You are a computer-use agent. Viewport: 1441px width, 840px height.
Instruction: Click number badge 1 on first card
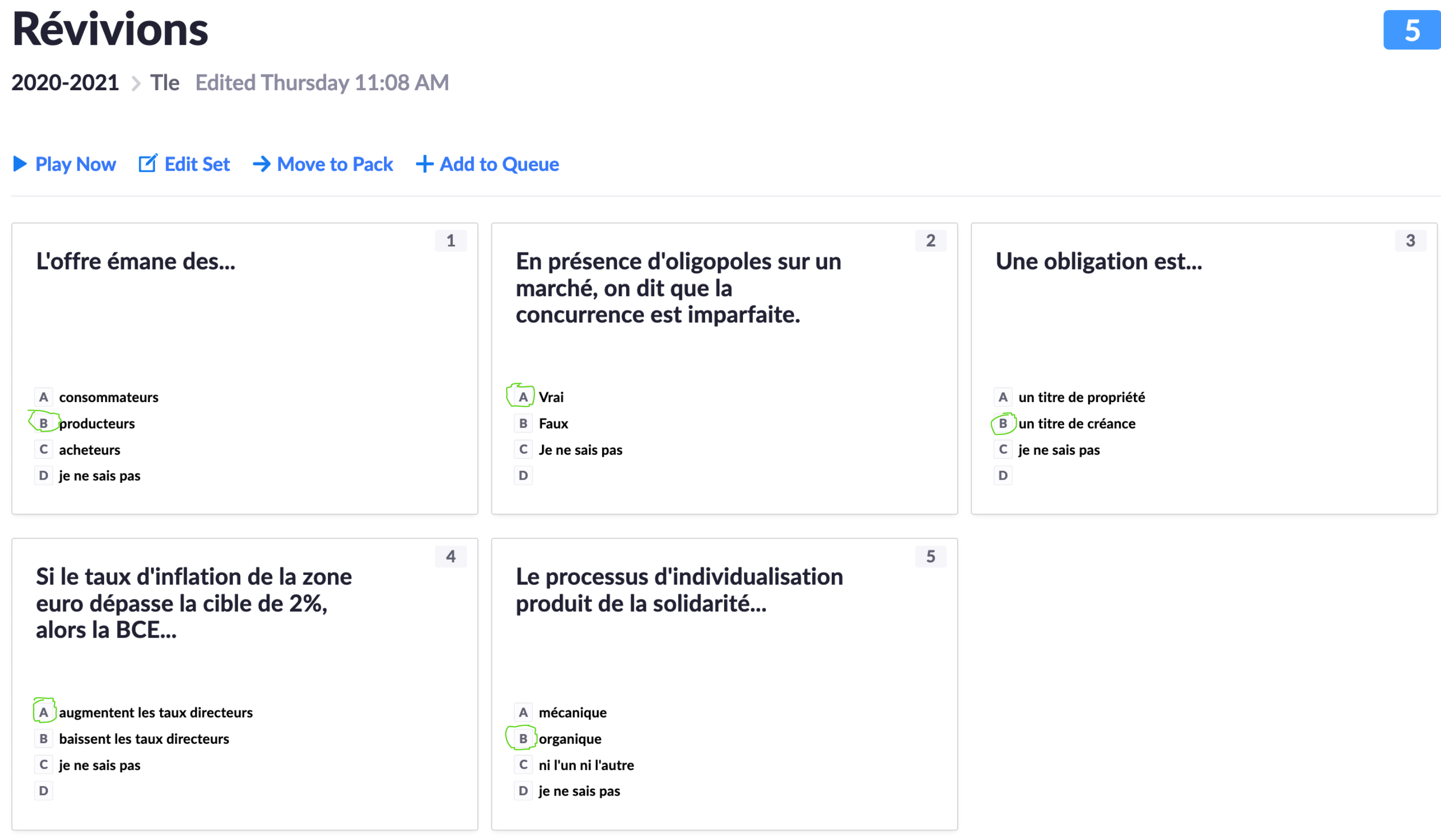tap(451, 241)
